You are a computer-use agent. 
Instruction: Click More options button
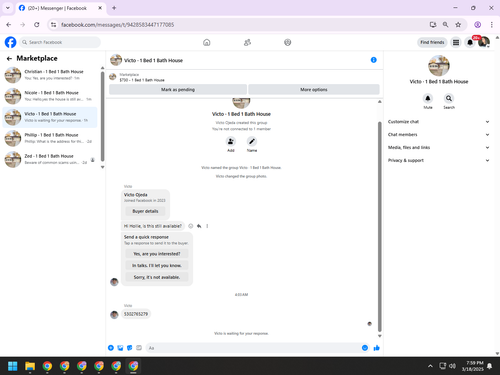(x=314, y=90)
